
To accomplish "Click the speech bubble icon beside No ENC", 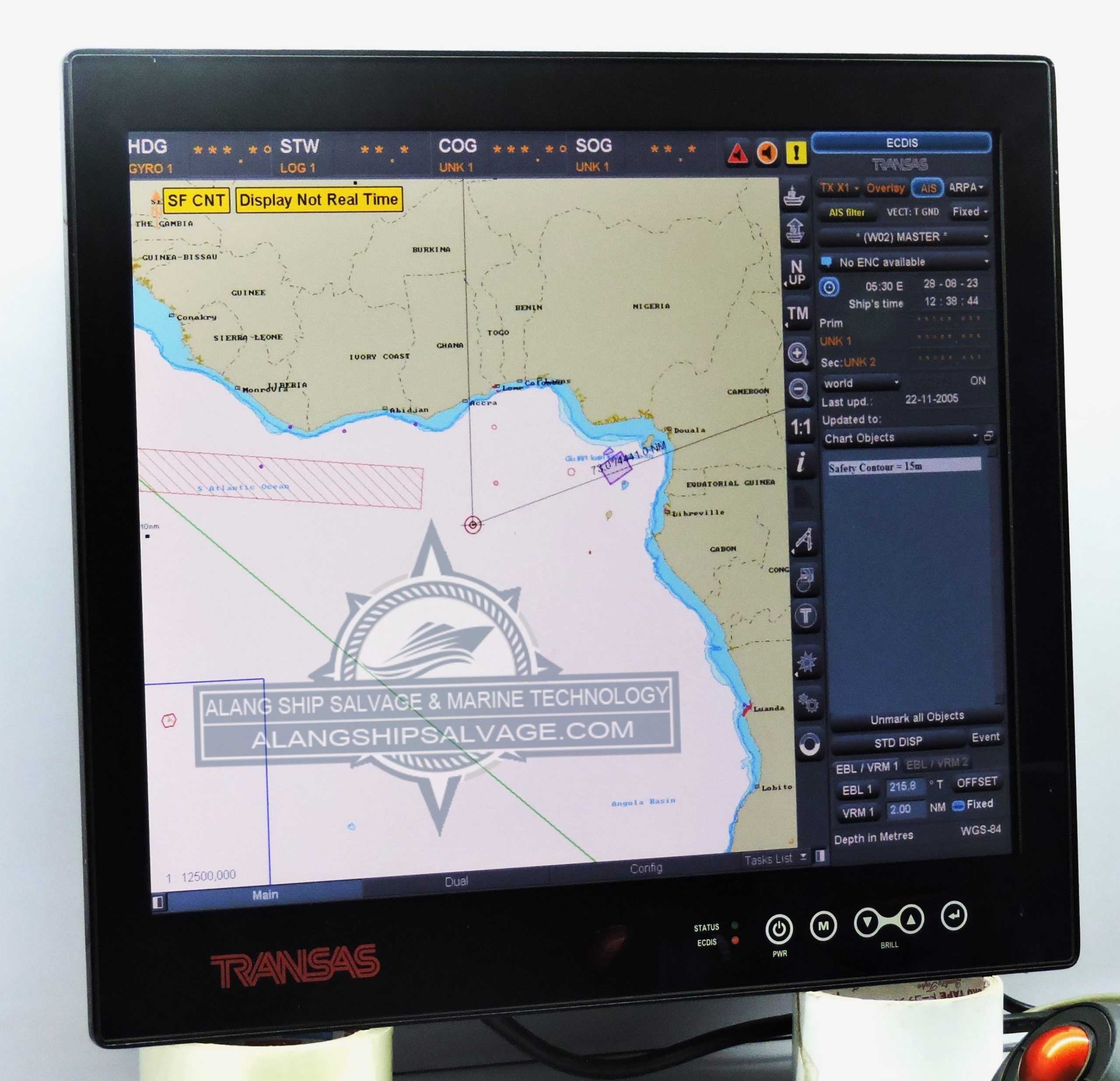I will [826, 263].
